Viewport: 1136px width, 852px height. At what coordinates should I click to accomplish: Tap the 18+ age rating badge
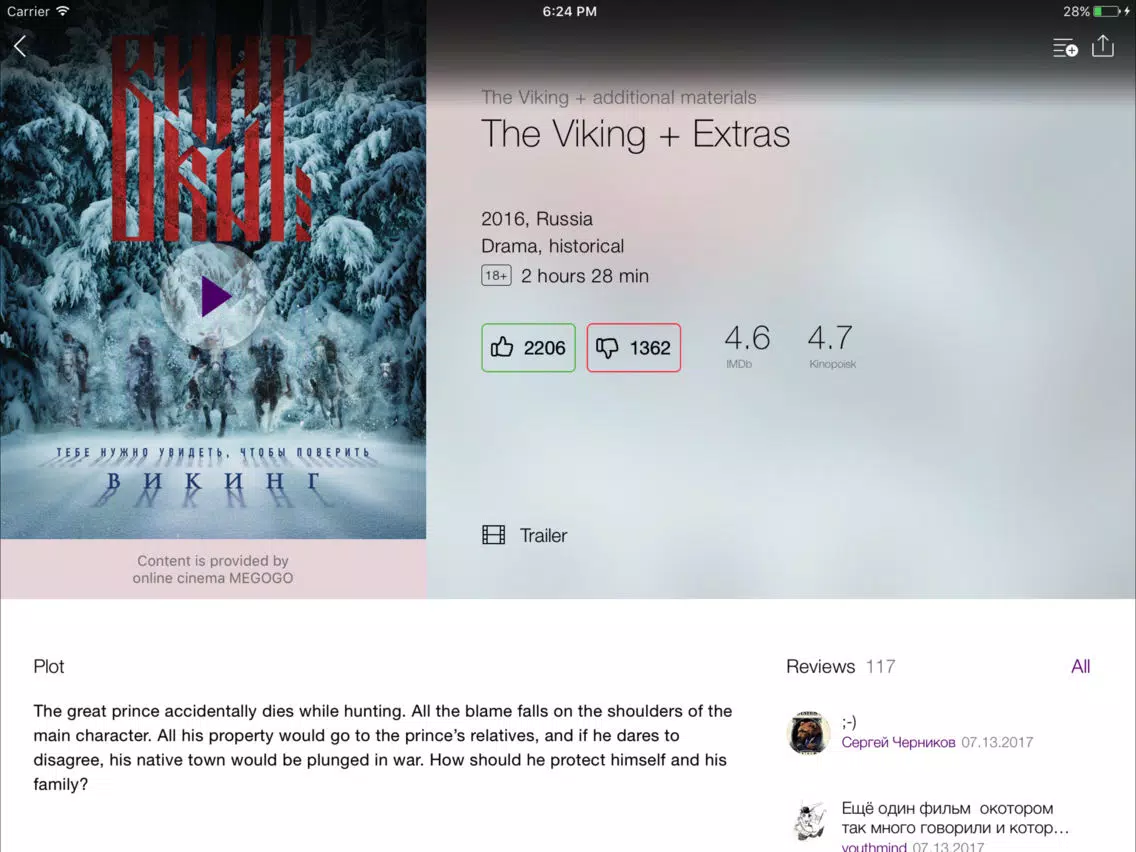click(x=496, y=275)
